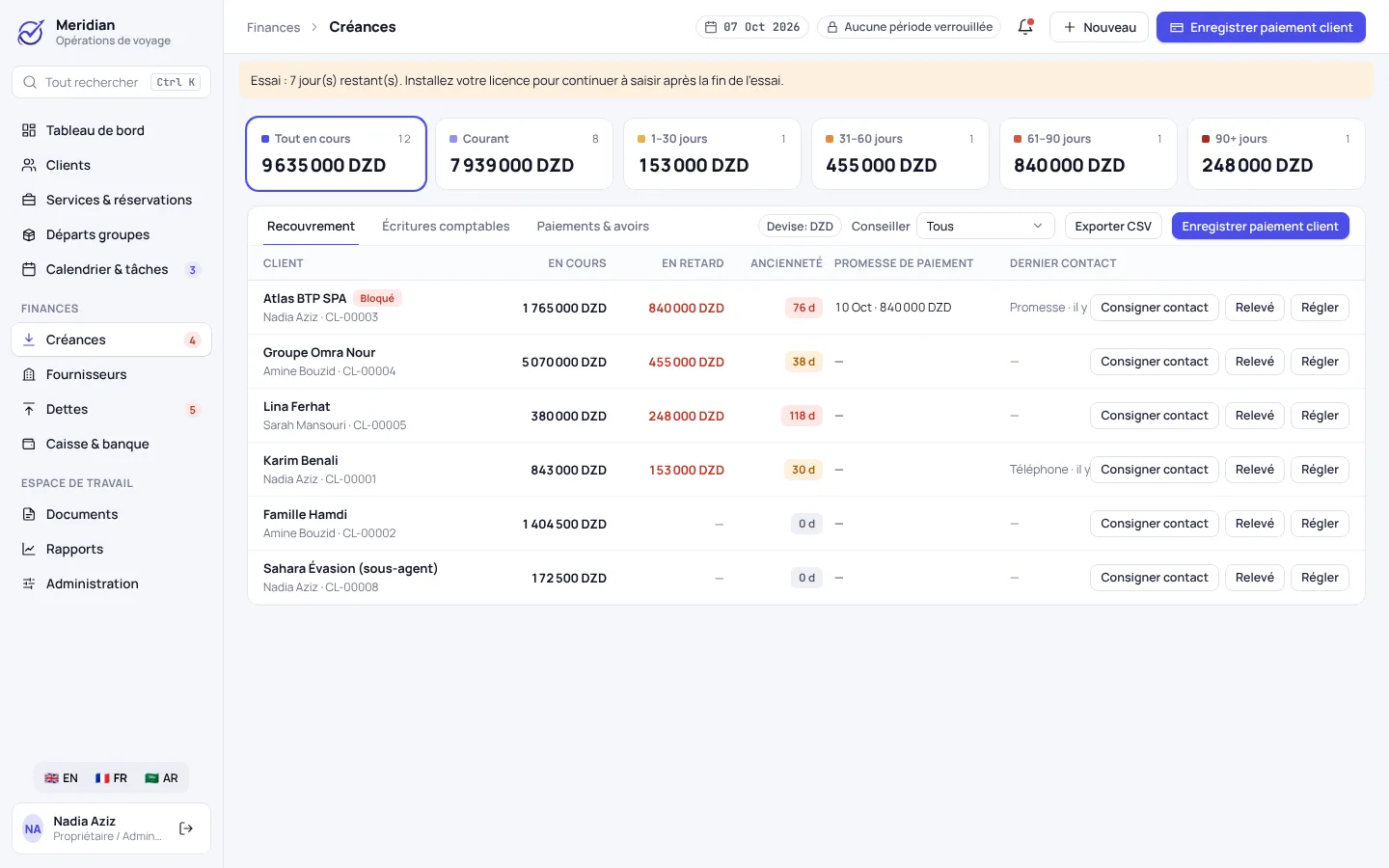The height and width of the screenshot is (868, 1389).
Task: Click the Clients sidebar icon
Action: click(x=29, y=165)
